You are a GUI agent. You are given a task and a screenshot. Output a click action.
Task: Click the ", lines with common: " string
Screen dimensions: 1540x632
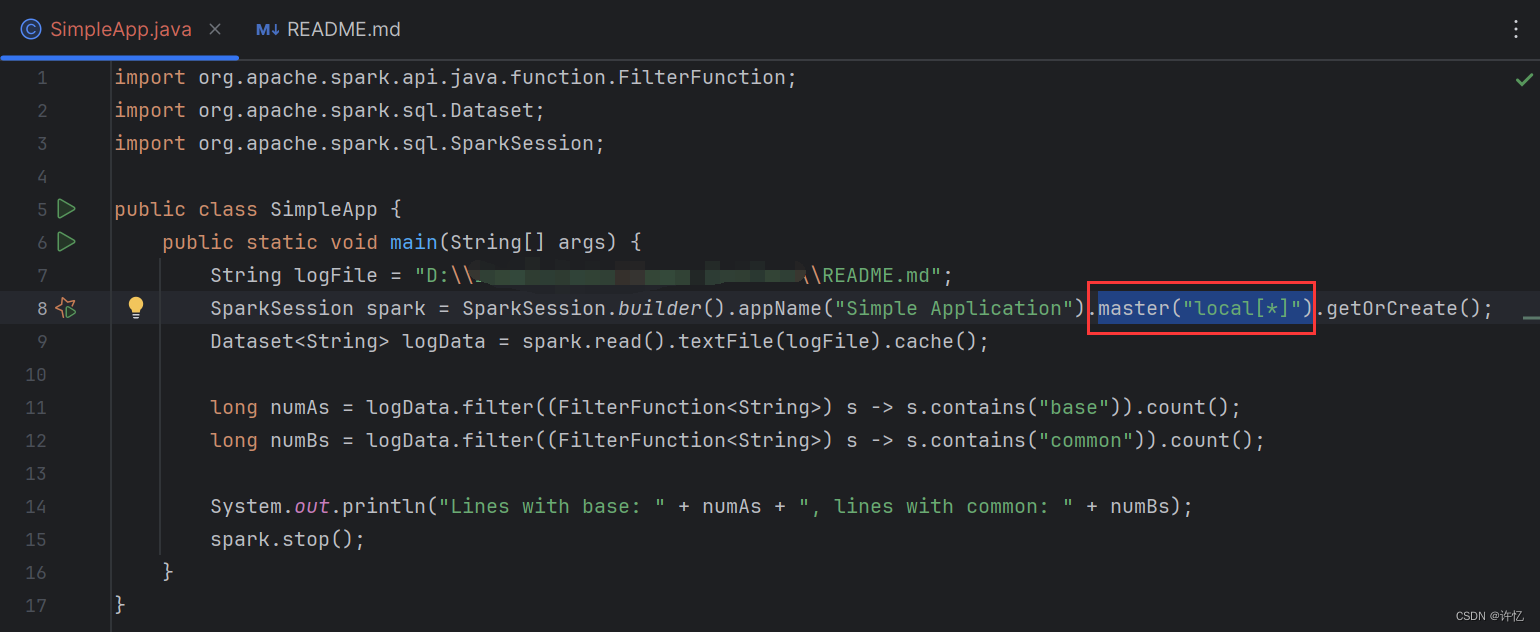[936, 506]
